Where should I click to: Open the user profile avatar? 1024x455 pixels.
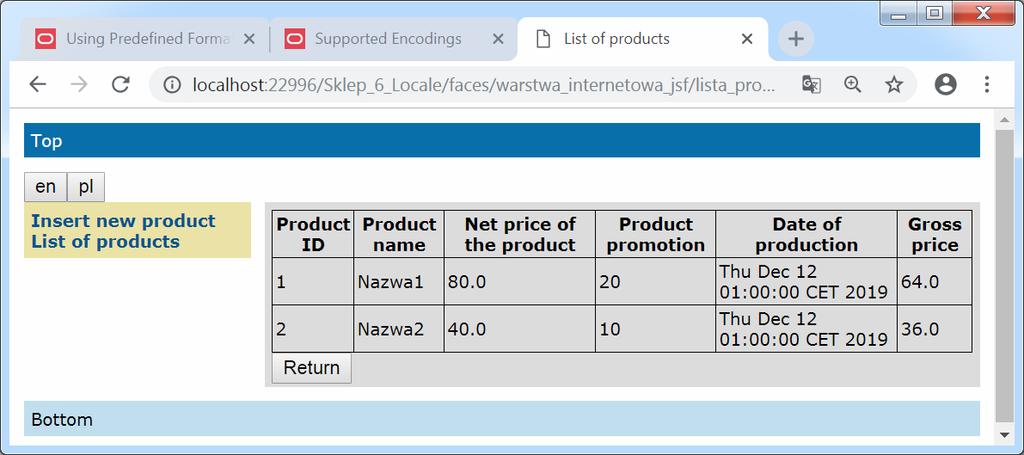[x=945, y=85]
